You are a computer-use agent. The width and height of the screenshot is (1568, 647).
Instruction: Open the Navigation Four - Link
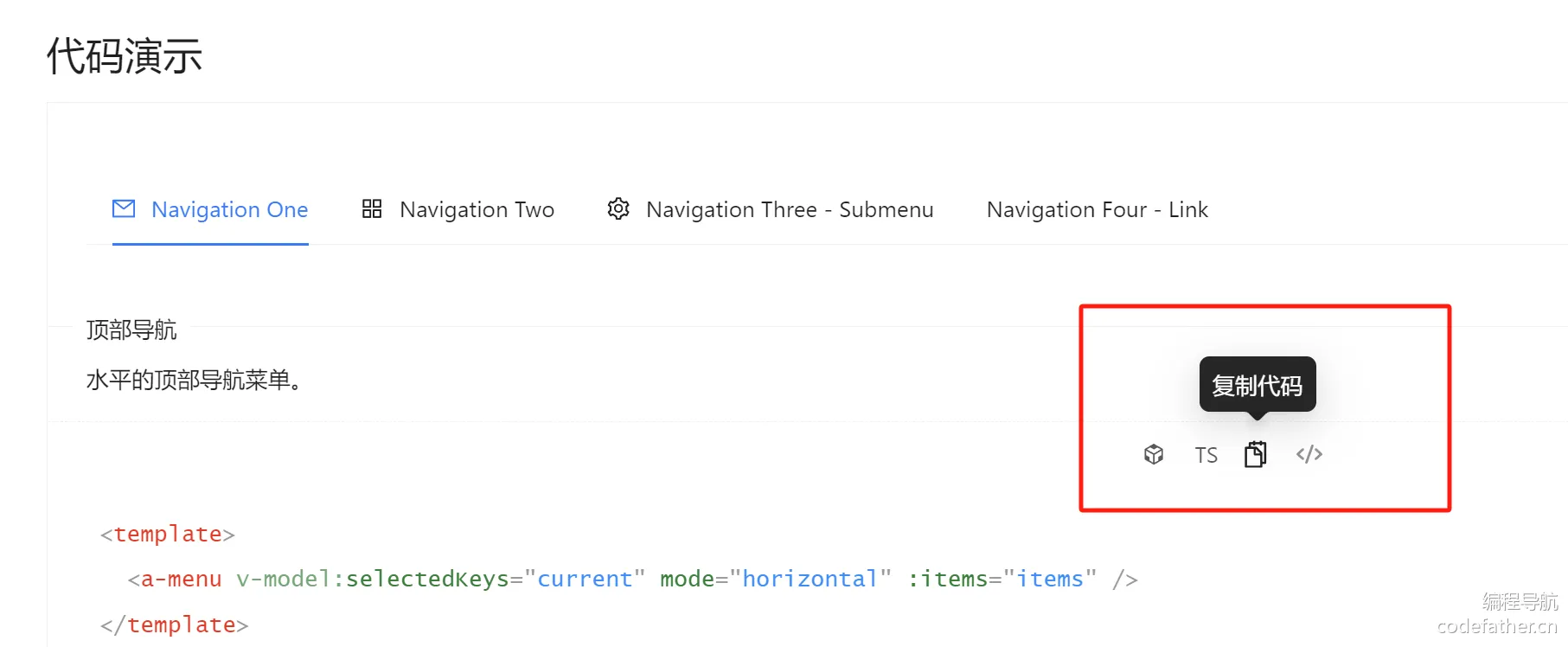(1098, 209)
